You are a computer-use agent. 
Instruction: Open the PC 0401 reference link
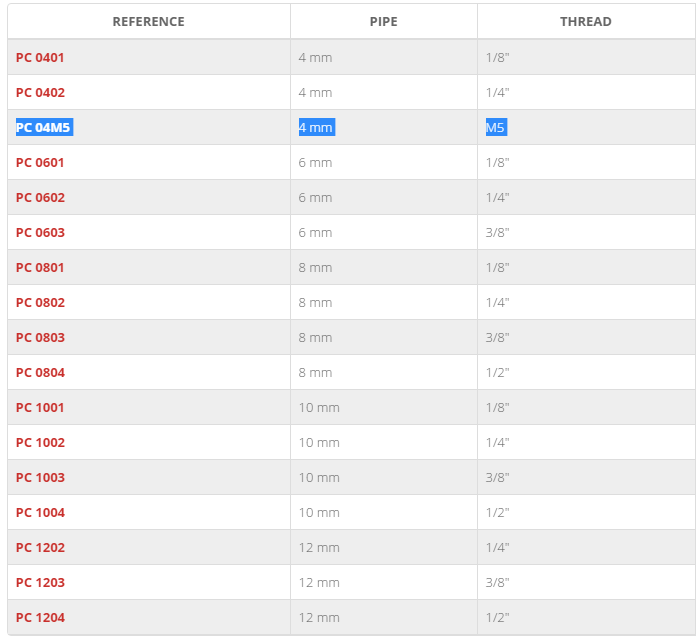coord(40,58)
